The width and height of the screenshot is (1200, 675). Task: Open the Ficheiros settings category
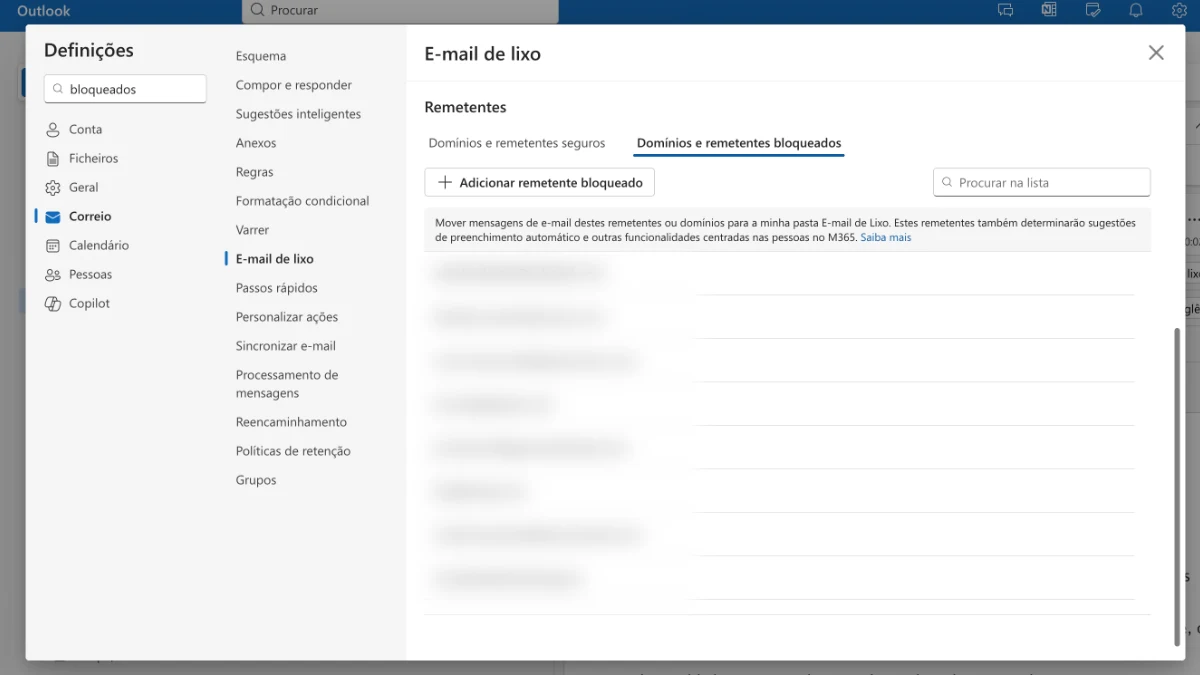point(93,158)
